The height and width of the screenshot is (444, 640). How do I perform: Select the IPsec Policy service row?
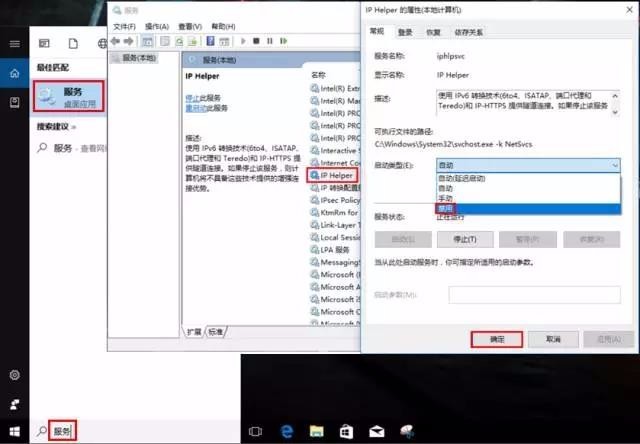point(335,200)
